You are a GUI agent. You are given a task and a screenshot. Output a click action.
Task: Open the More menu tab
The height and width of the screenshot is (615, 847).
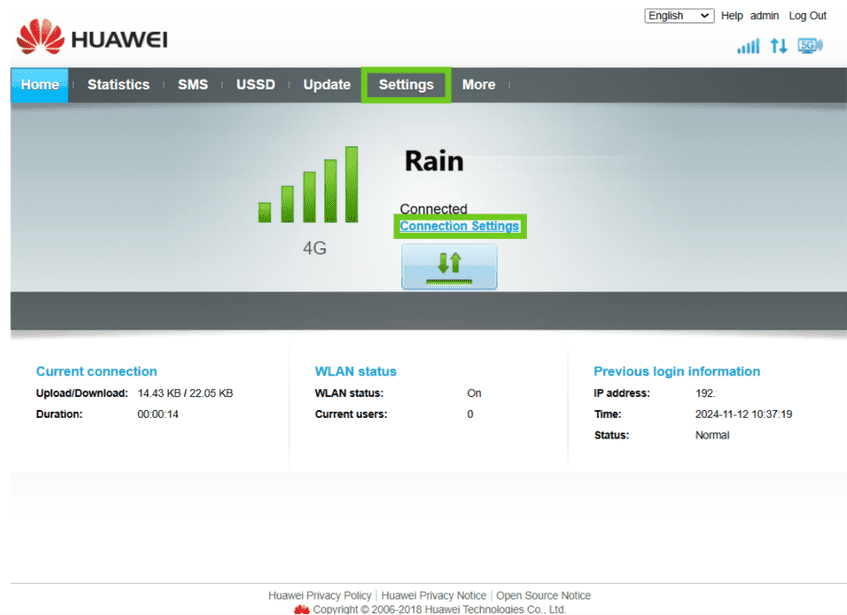[478, 85]
